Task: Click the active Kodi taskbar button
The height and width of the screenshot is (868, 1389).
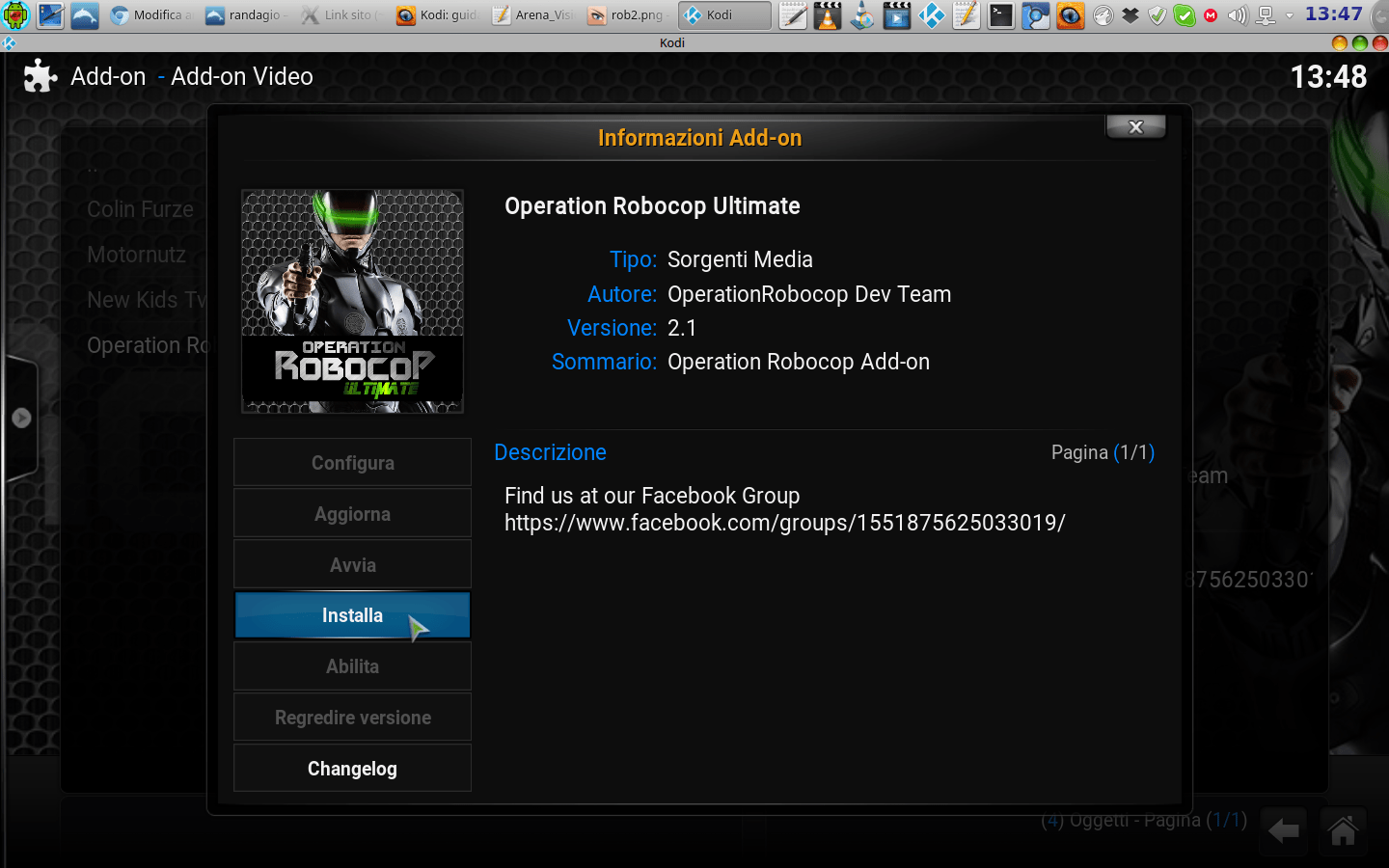Action: [724, 14]
